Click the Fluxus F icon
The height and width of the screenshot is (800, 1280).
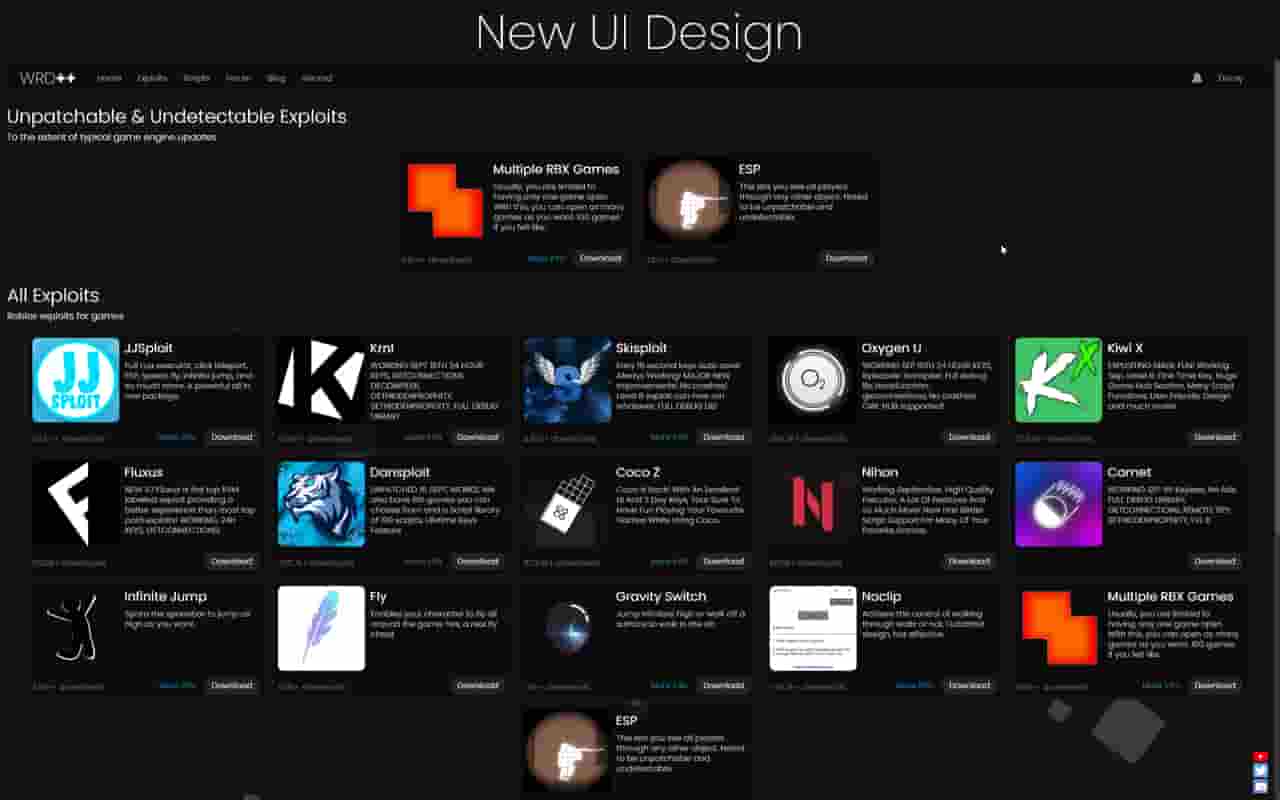point(76,504)
